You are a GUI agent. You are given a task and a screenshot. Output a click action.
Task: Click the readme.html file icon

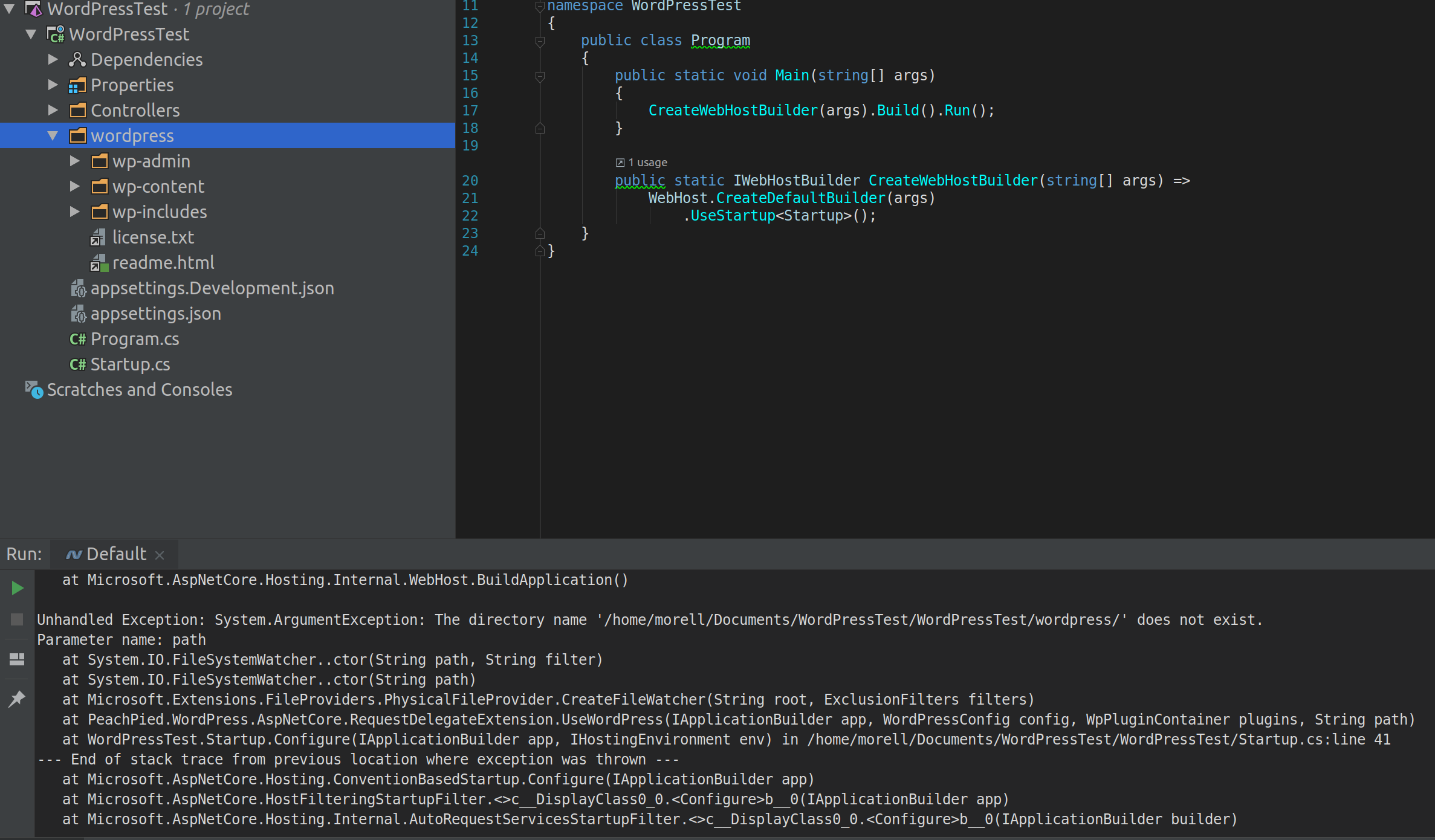[x=99, y=263]
